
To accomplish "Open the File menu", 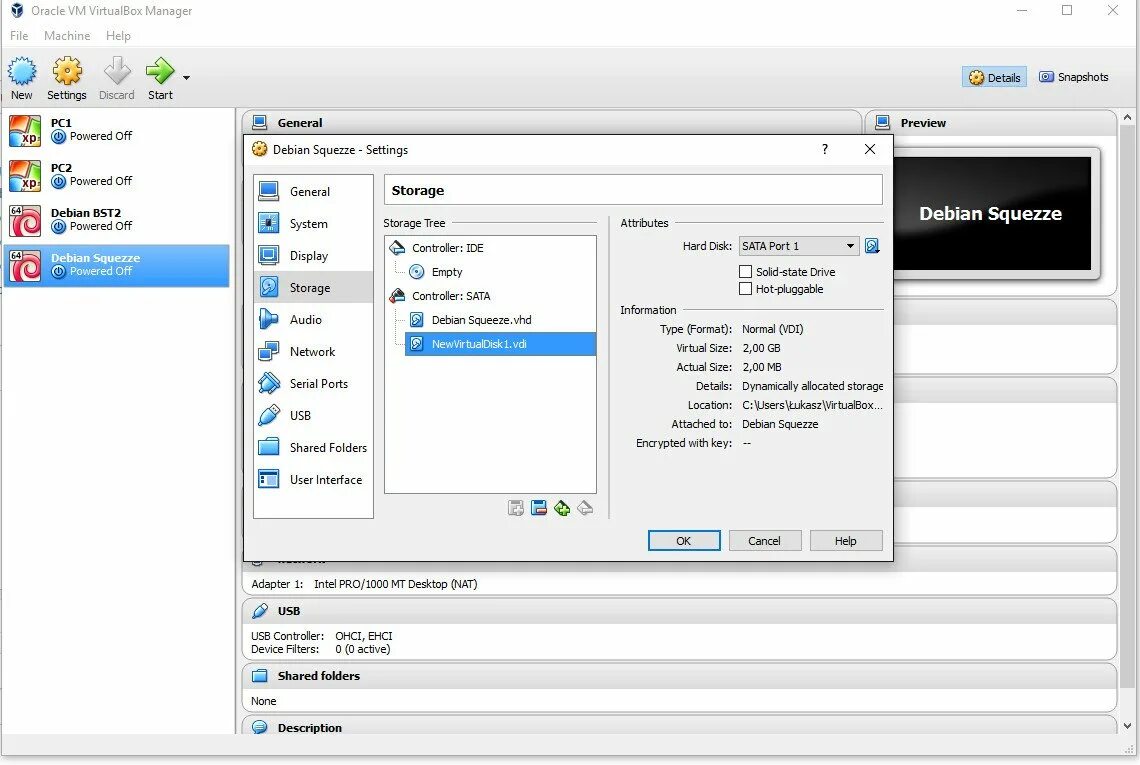I will click(19, 36).
